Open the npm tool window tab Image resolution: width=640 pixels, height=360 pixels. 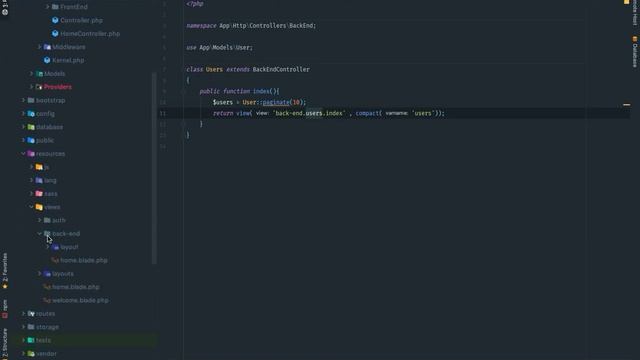coord(5,309)
